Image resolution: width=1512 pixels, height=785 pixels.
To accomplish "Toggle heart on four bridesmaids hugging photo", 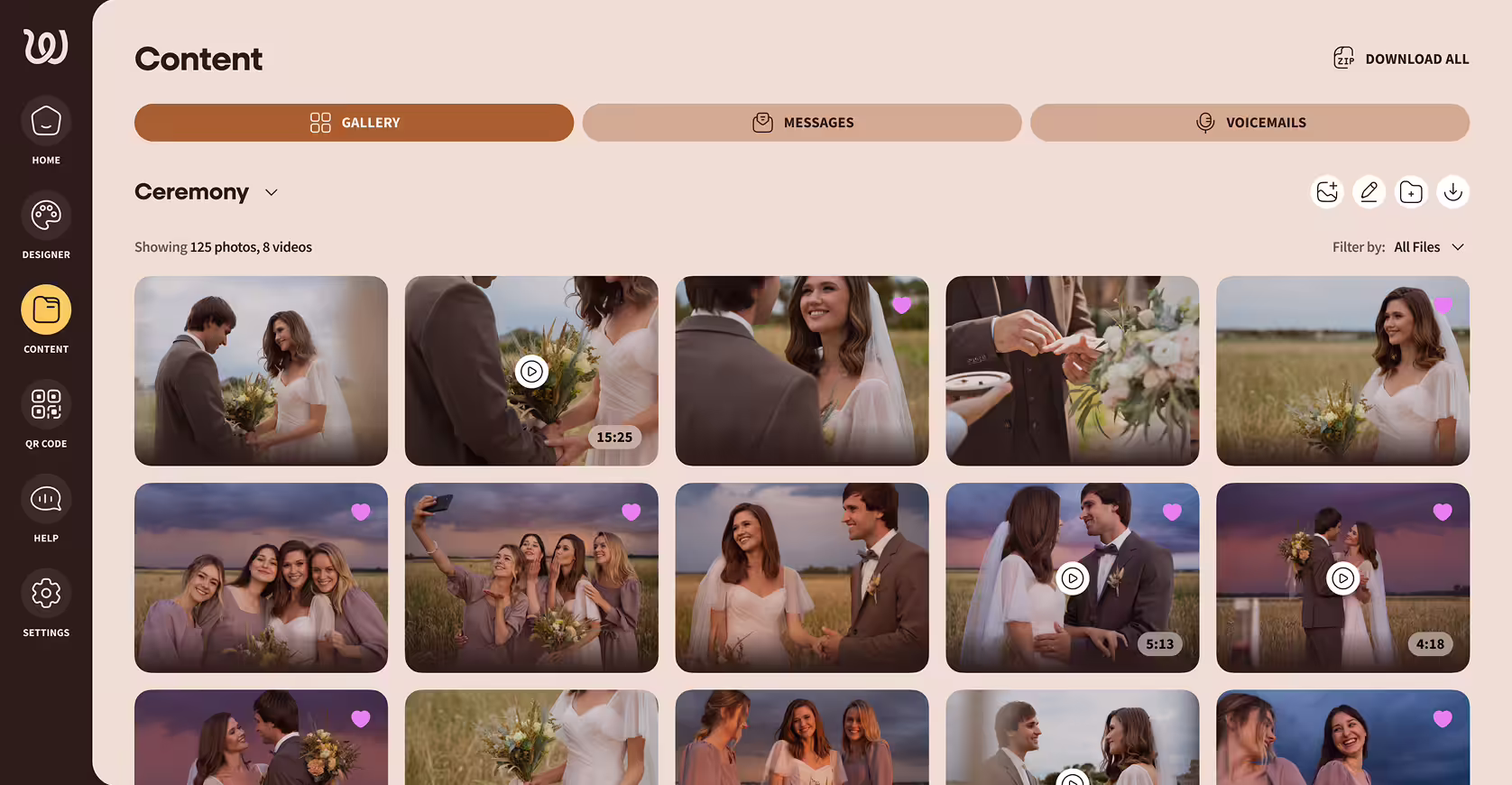I will pos(361,512).
